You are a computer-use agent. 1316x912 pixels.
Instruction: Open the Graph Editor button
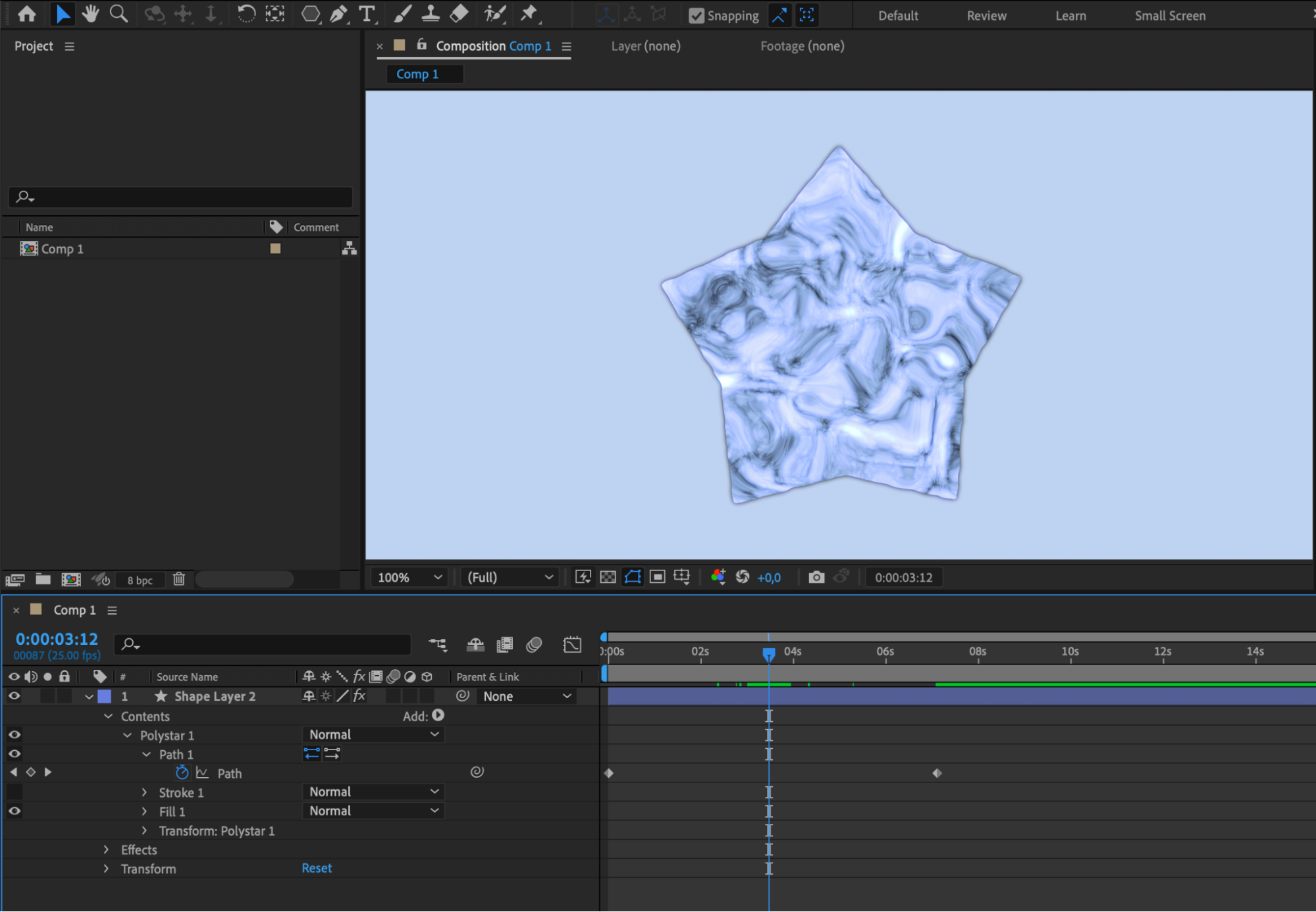(x=572, y=645)
